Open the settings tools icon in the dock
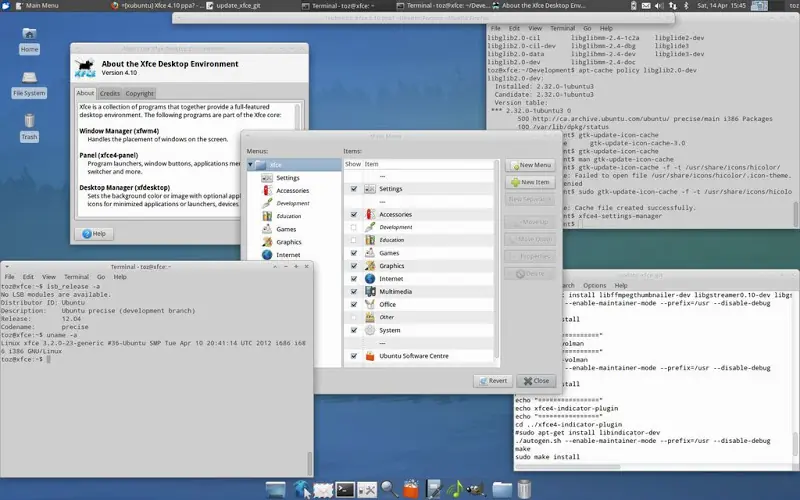Viewport: 800px width, 500px height. click(366, 490)
